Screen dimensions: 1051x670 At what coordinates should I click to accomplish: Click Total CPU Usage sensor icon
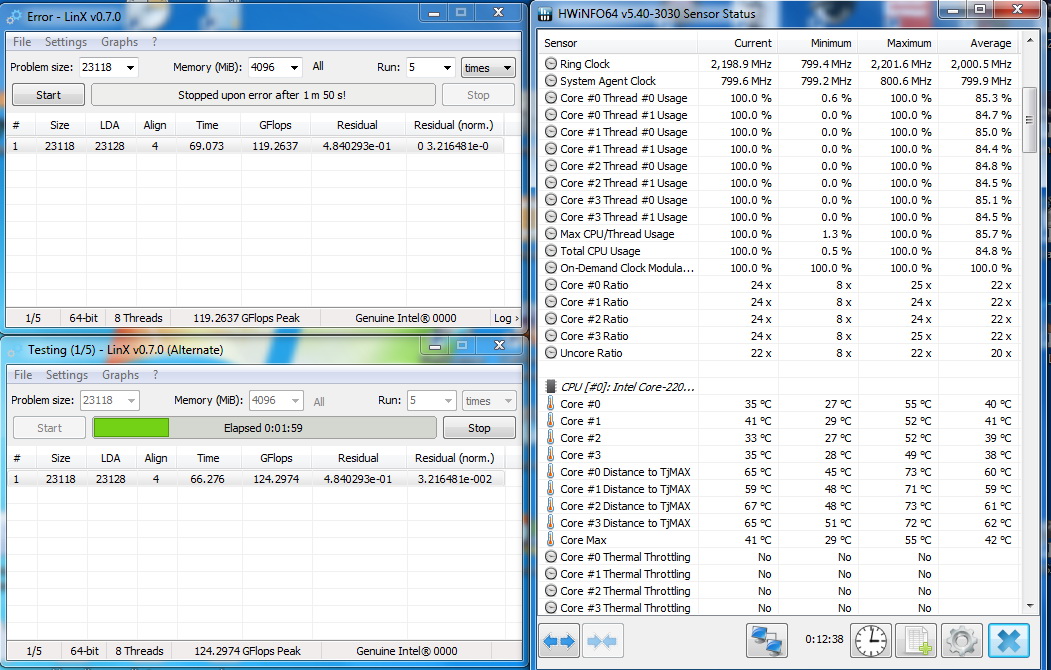[551, 251]
